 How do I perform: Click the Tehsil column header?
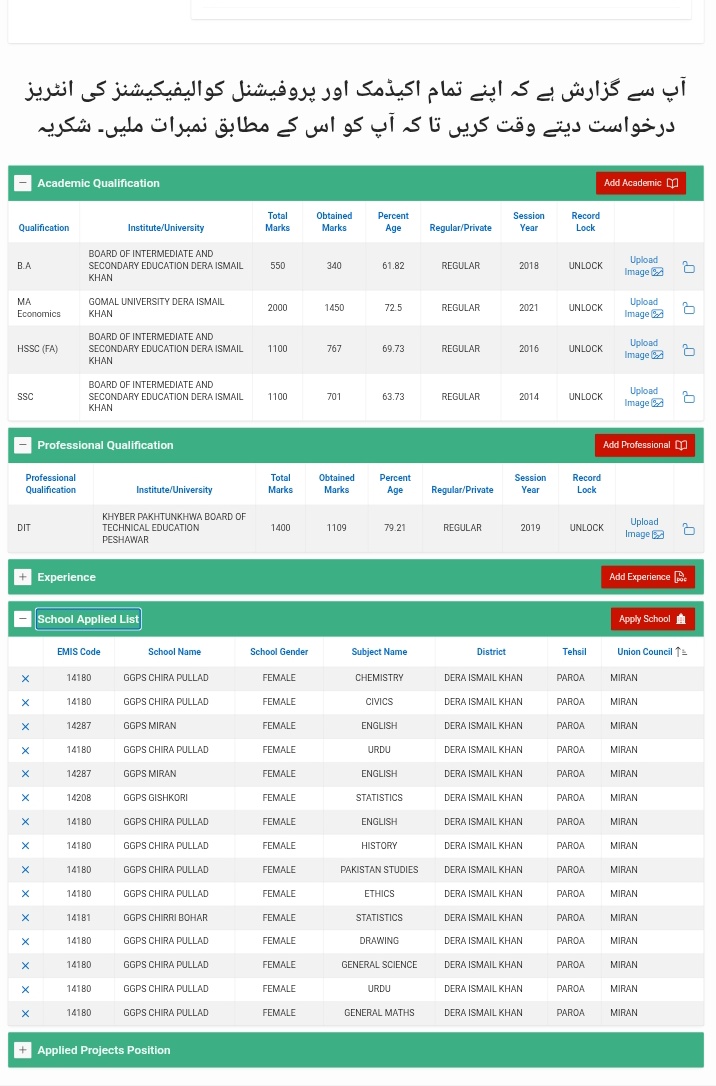coord(574,652)
